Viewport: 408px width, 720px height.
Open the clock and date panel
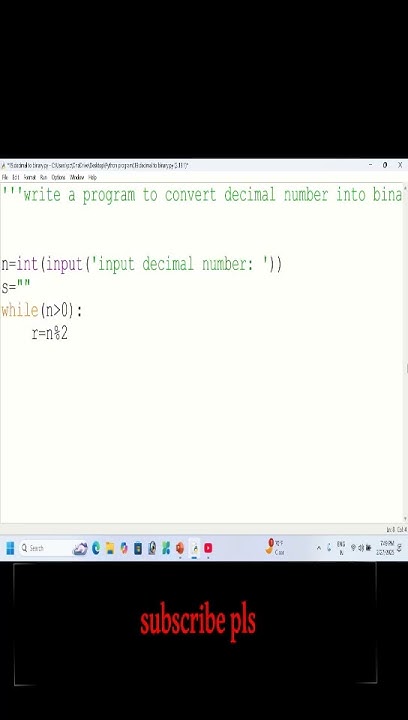(385, 548)
